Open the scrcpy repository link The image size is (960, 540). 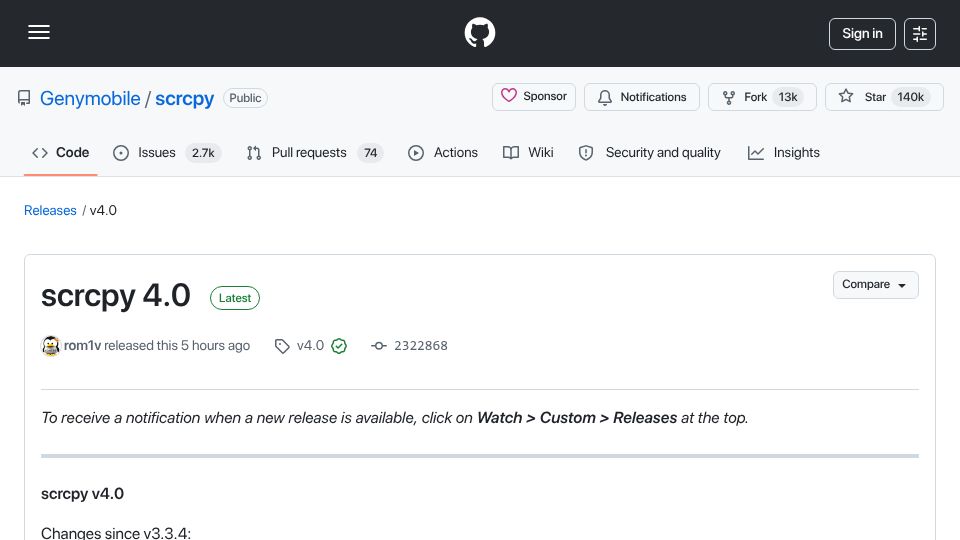184,98
